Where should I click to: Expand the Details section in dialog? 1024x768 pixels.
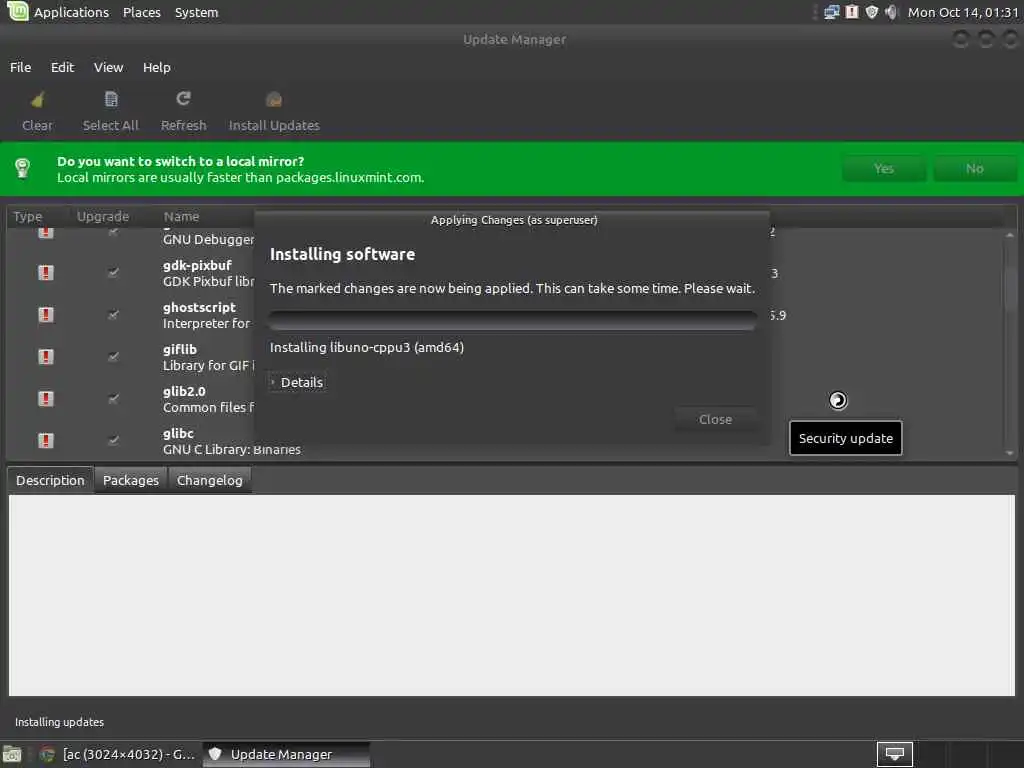[297, 382]
